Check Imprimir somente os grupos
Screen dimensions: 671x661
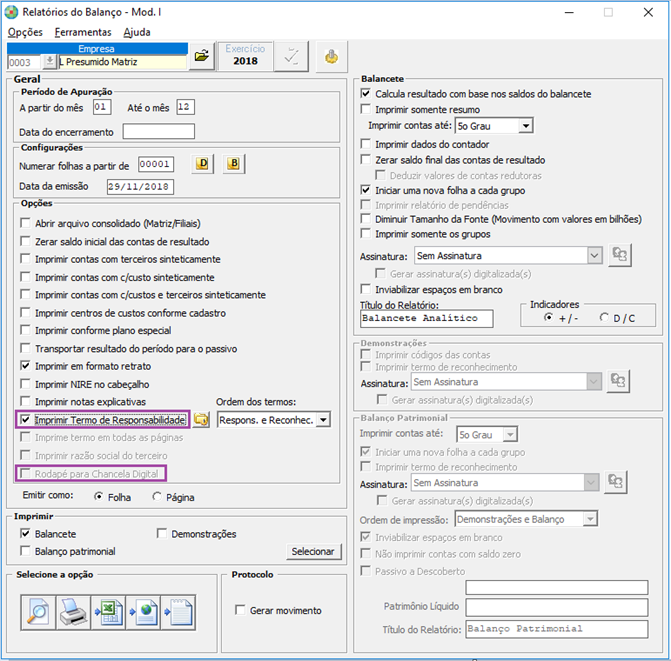(x=365, y=233)
